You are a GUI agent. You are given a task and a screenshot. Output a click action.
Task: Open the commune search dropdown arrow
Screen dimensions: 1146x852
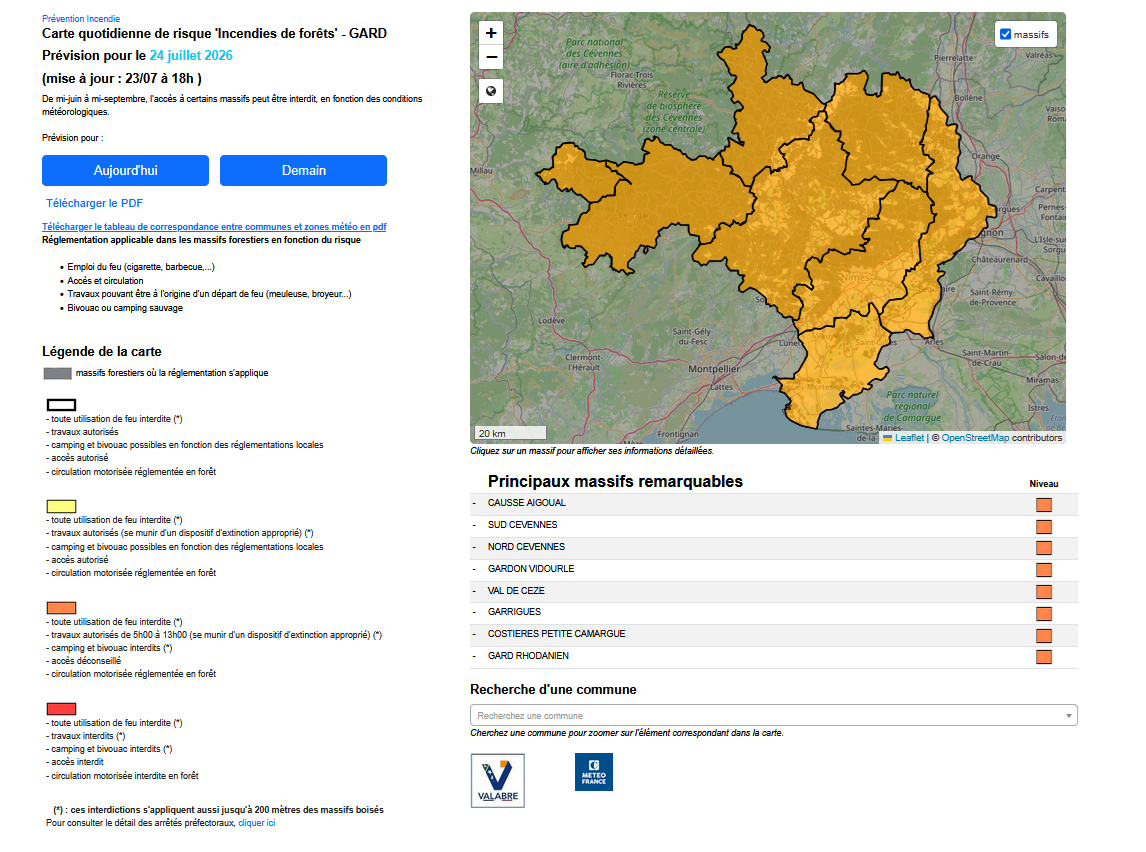pyautogui.click(x=1069, y=715)
